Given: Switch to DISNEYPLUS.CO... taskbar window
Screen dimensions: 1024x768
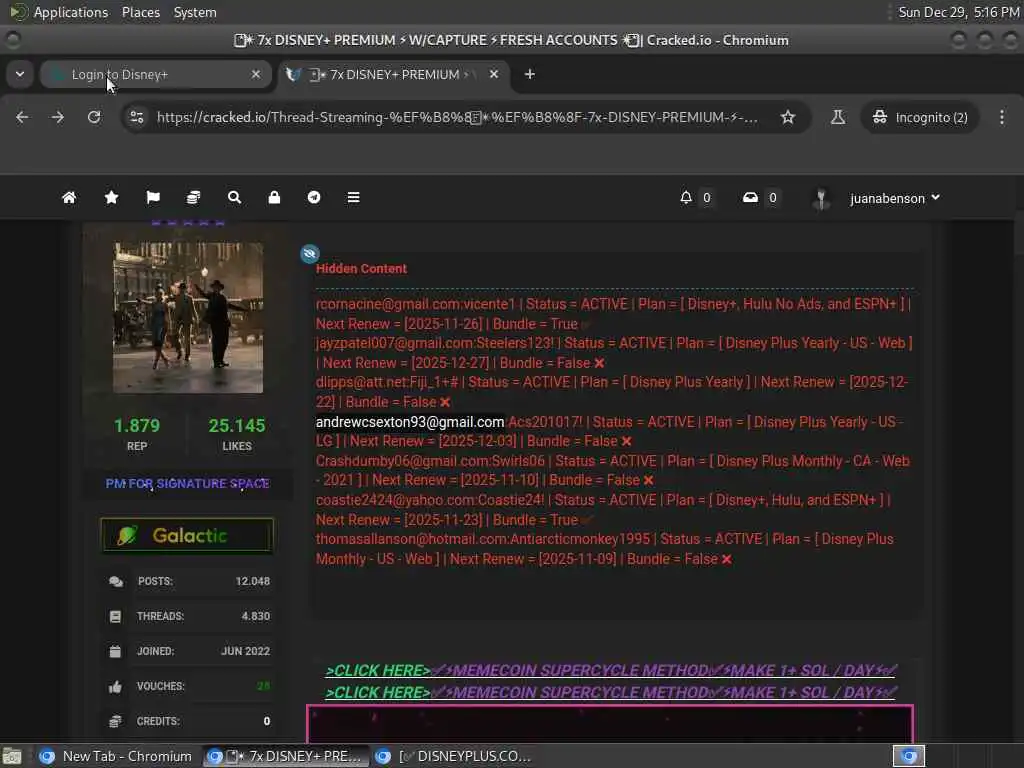Looking at the screenshot, I should pos(454,756).
